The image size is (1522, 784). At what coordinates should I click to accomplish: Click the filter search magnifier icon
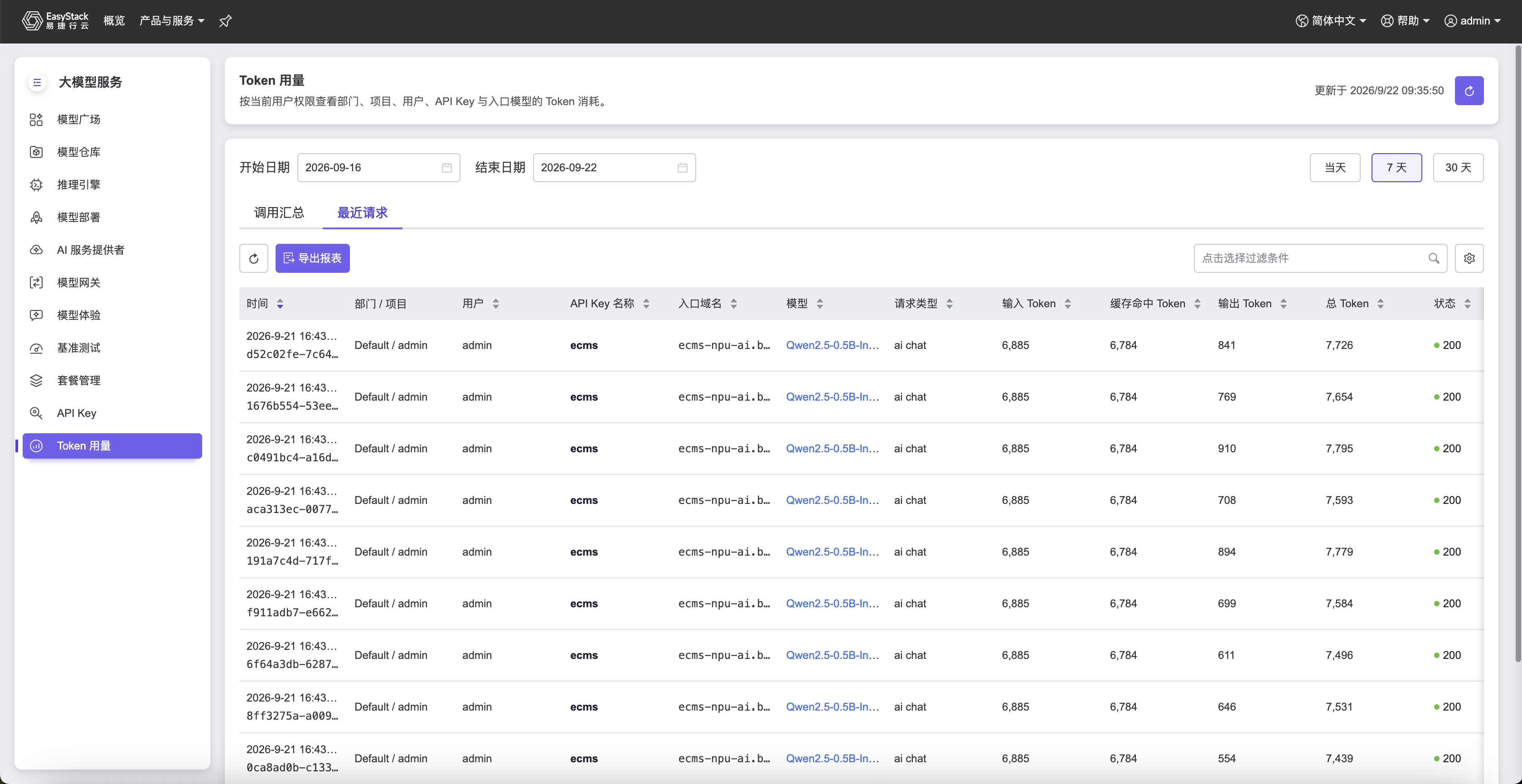tap(1433, 258)
